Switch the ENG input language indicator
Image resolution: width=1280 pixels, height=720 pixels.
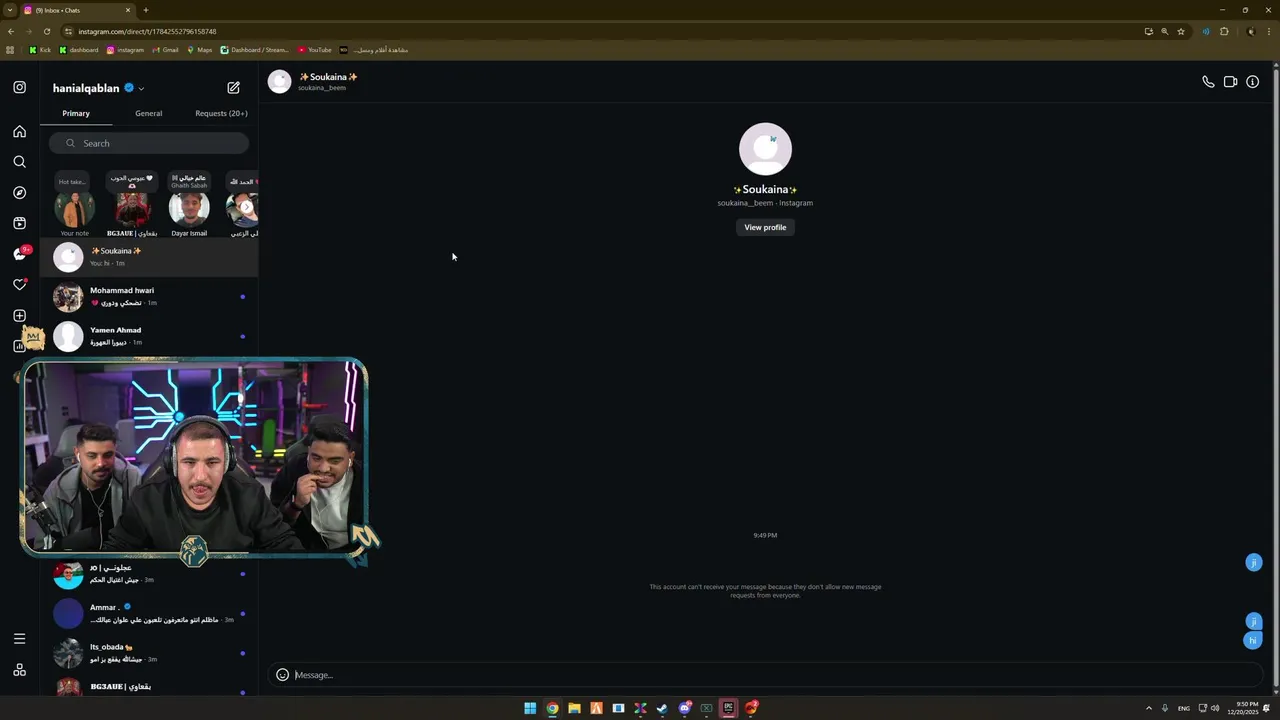pyautogui.click(x=1184, y=708)
